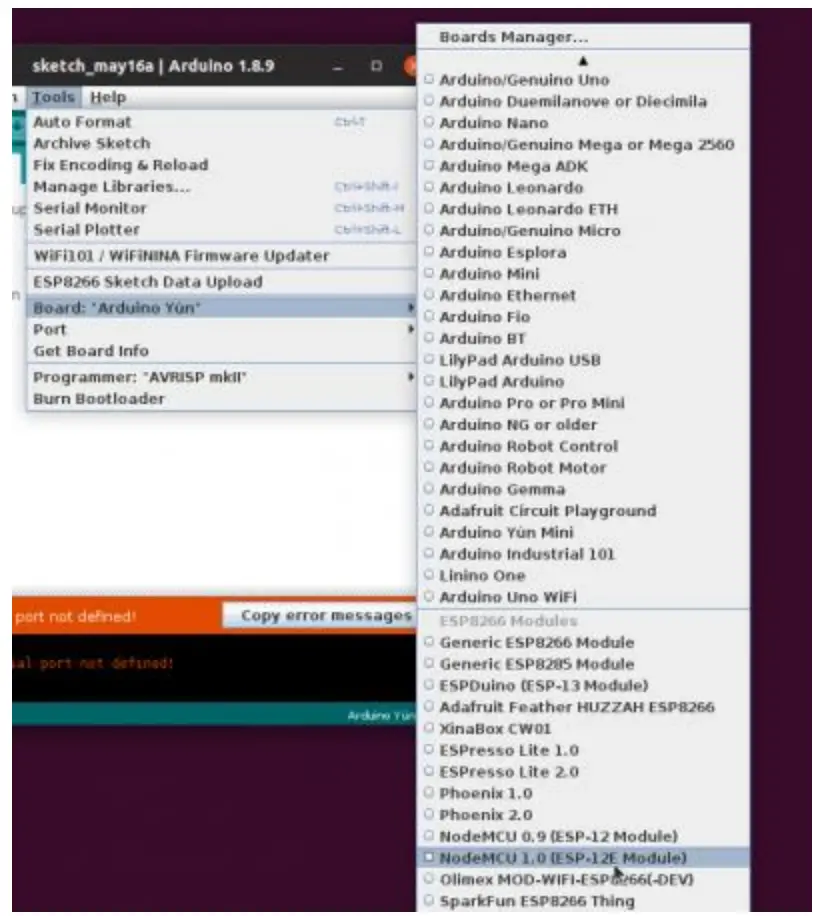Select the Linino One board
This screenshot has height=916, width=816.
click(x=583, y=575)
